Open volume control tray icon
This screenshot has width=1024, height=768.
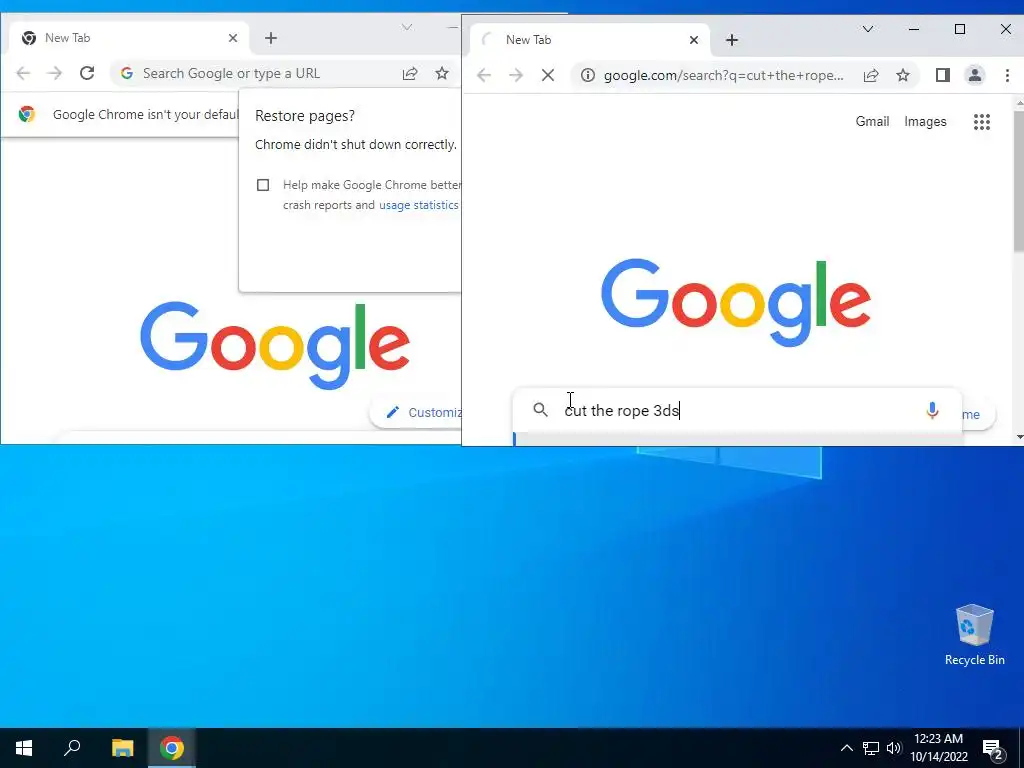[x=894, y=748]
